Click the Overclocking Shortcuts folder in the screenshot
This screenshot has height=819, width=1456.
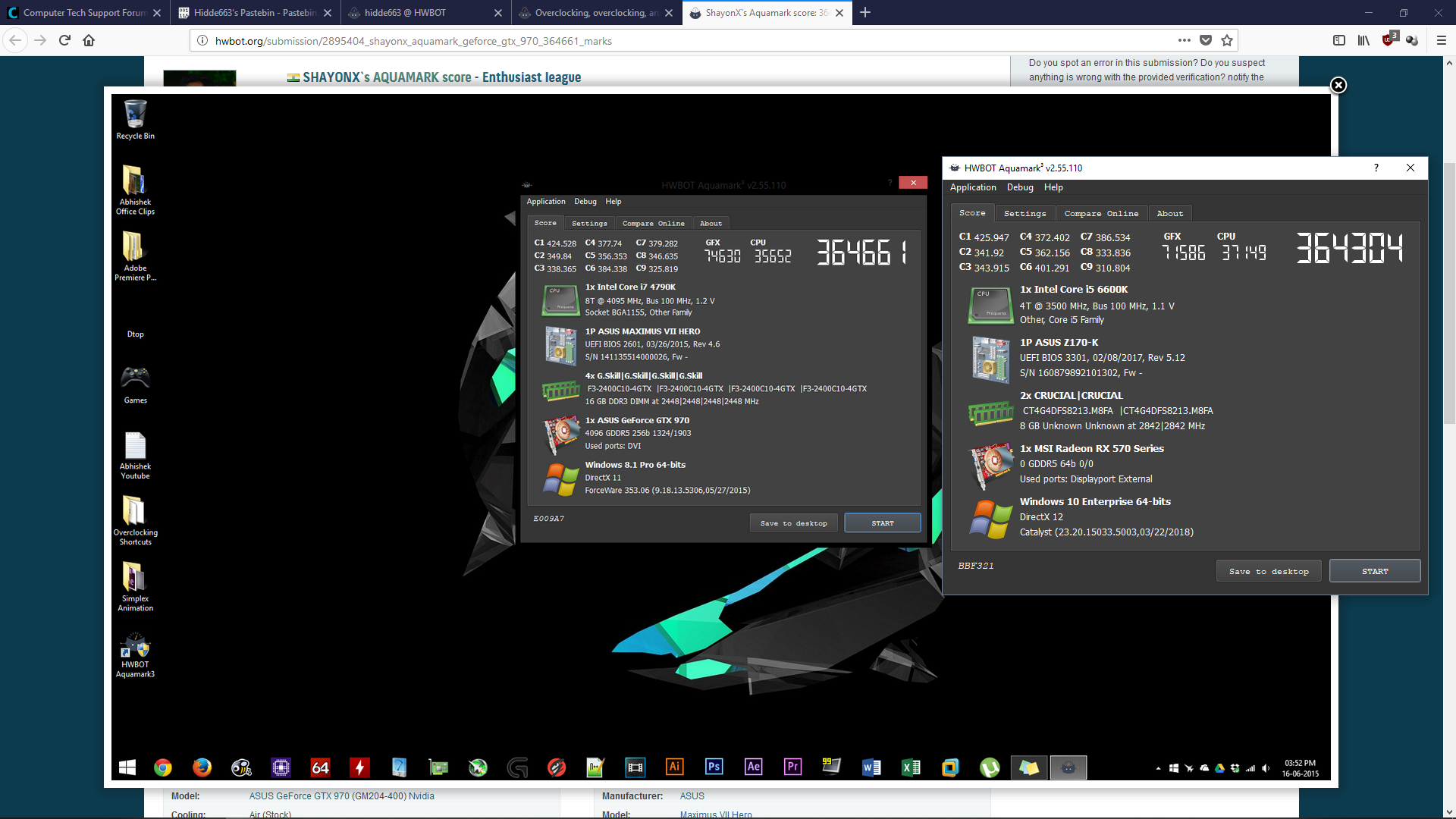click(x=135, y=520)
